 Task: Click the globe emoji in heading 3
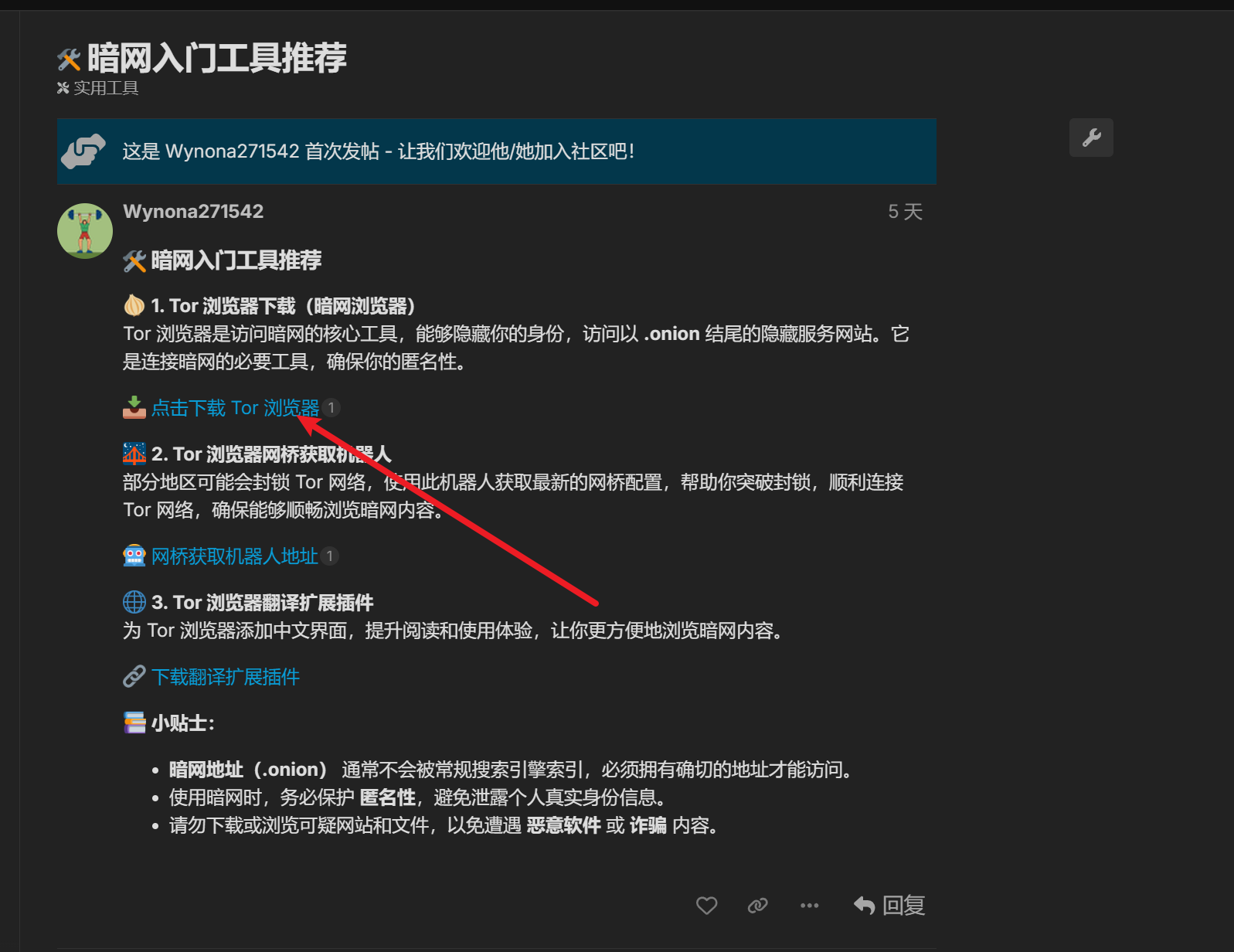coord(134,602)
